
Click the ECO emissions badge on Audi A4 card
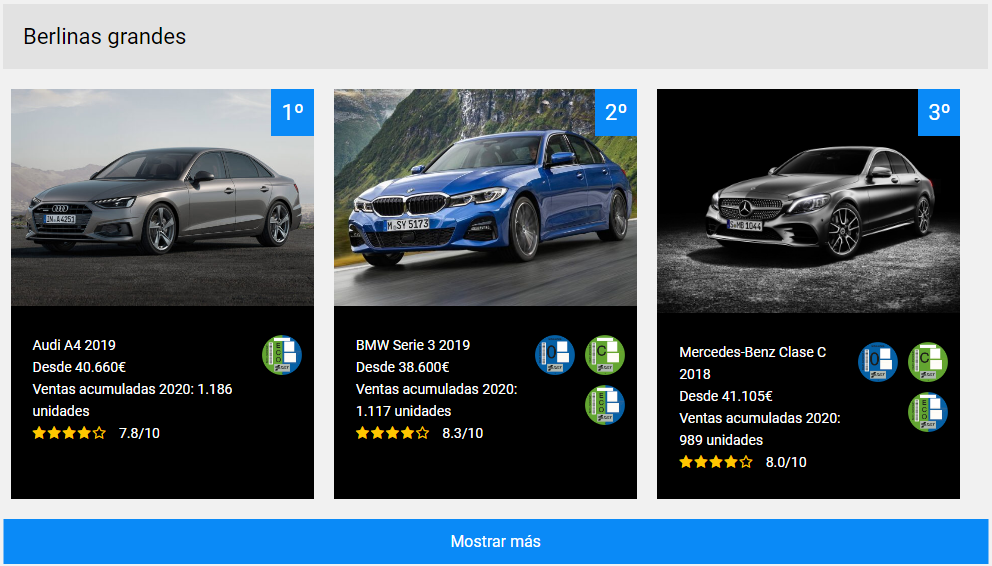[282, 355]
